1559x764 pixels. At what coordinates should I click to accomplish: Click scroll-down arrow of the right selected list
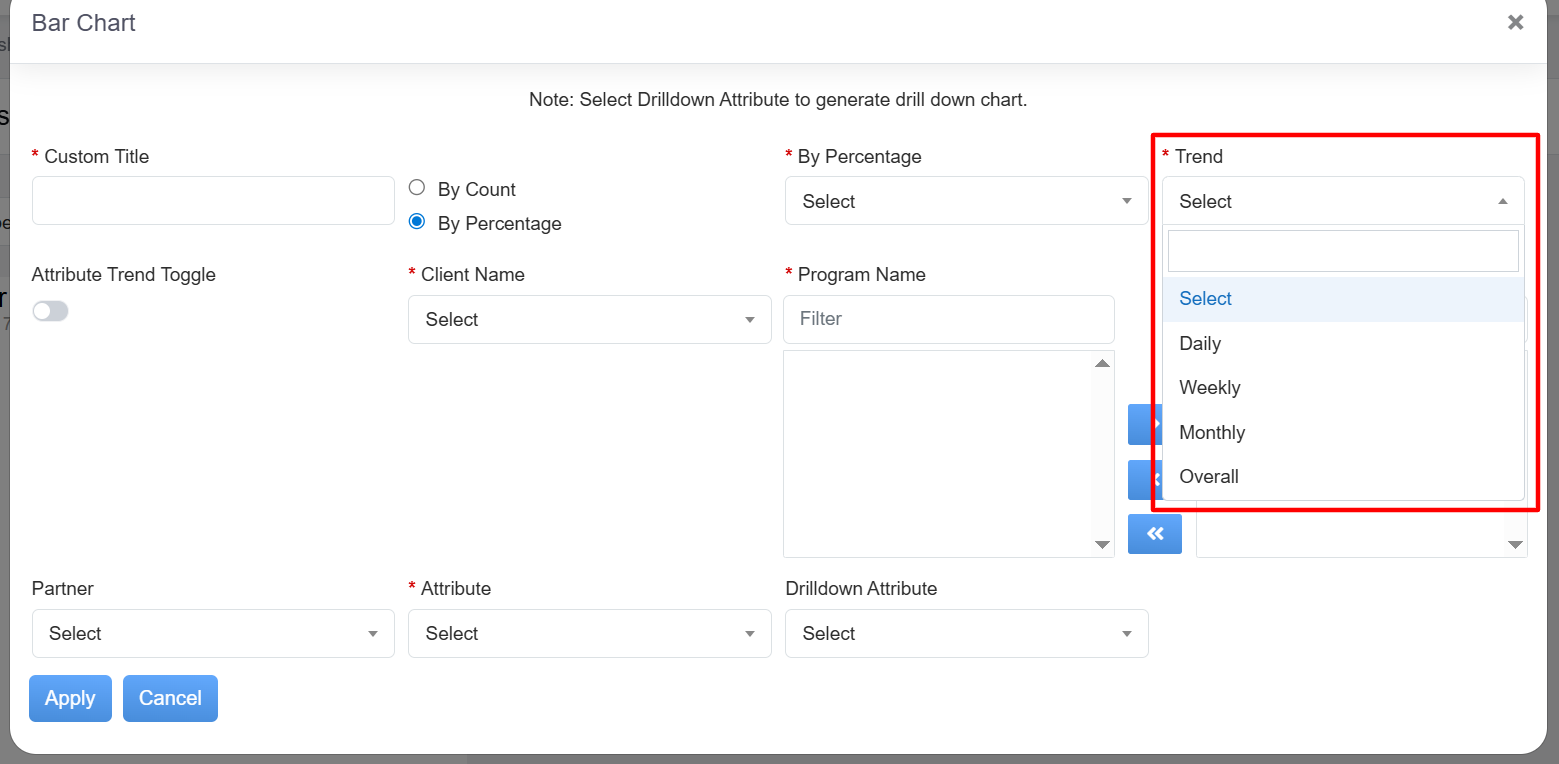pos(1515,545)
